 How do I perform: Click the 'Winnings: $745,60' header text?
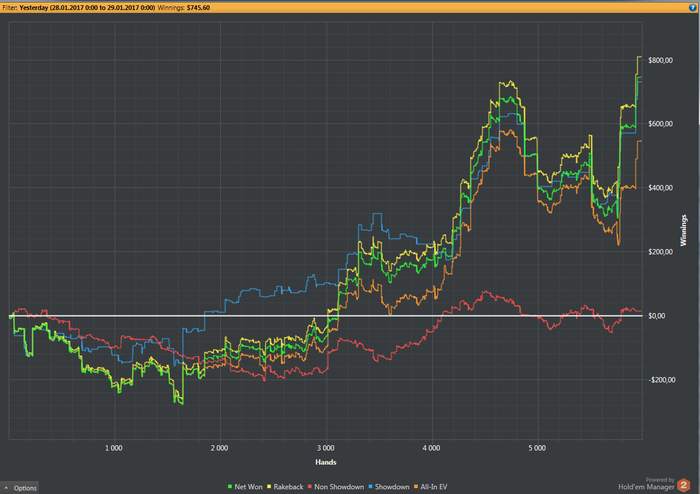point(183,8)
